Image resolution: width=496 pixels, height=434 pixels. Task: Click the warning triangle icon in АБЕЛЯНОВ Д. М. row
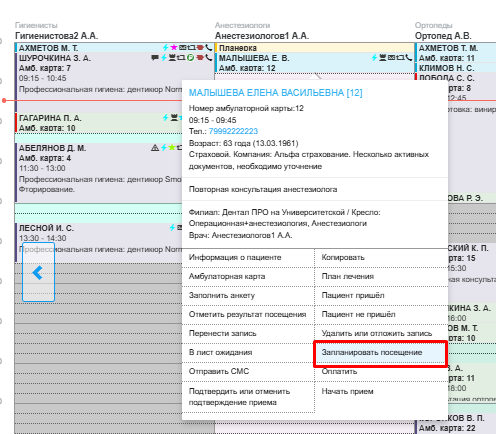point(155,147)
